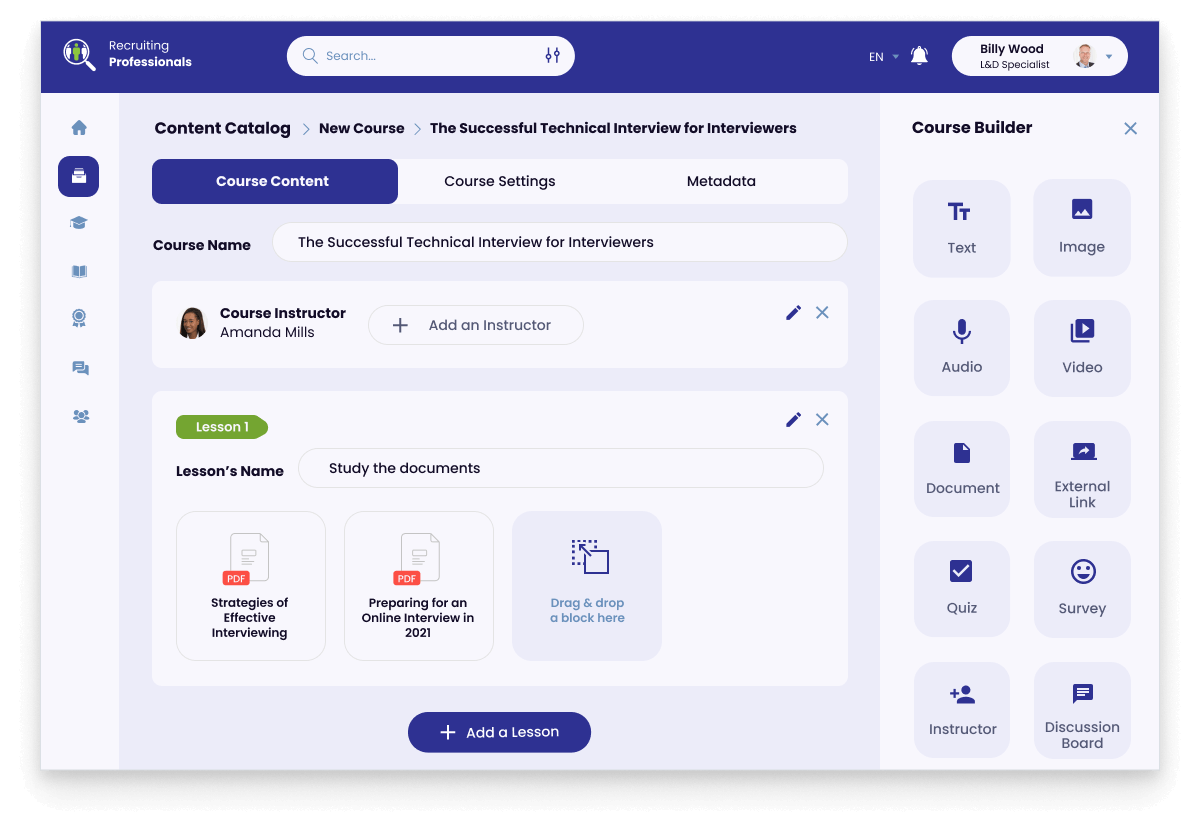This screenshot has width=1200, height=831.
Task: Open the certificates badge icon in sidebar
Action: point(79,319)
